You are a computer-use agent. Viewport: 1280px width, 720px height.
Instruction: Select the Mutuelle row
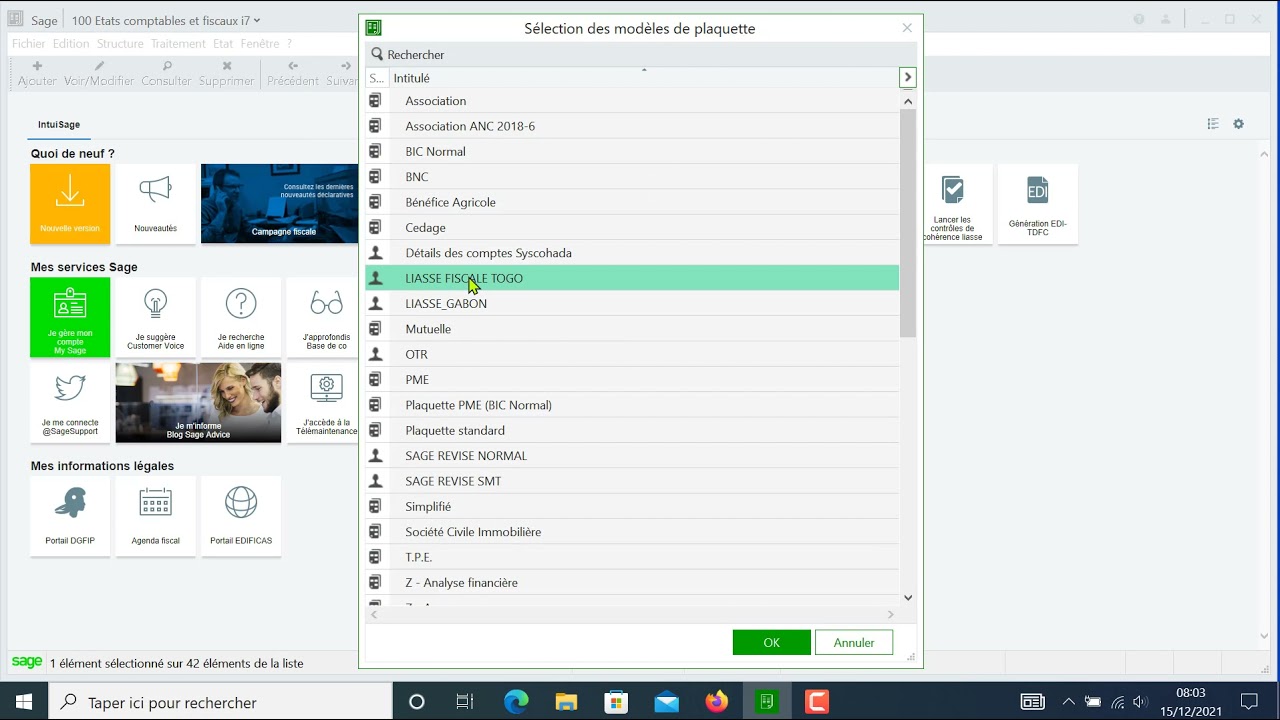point(632,329)
